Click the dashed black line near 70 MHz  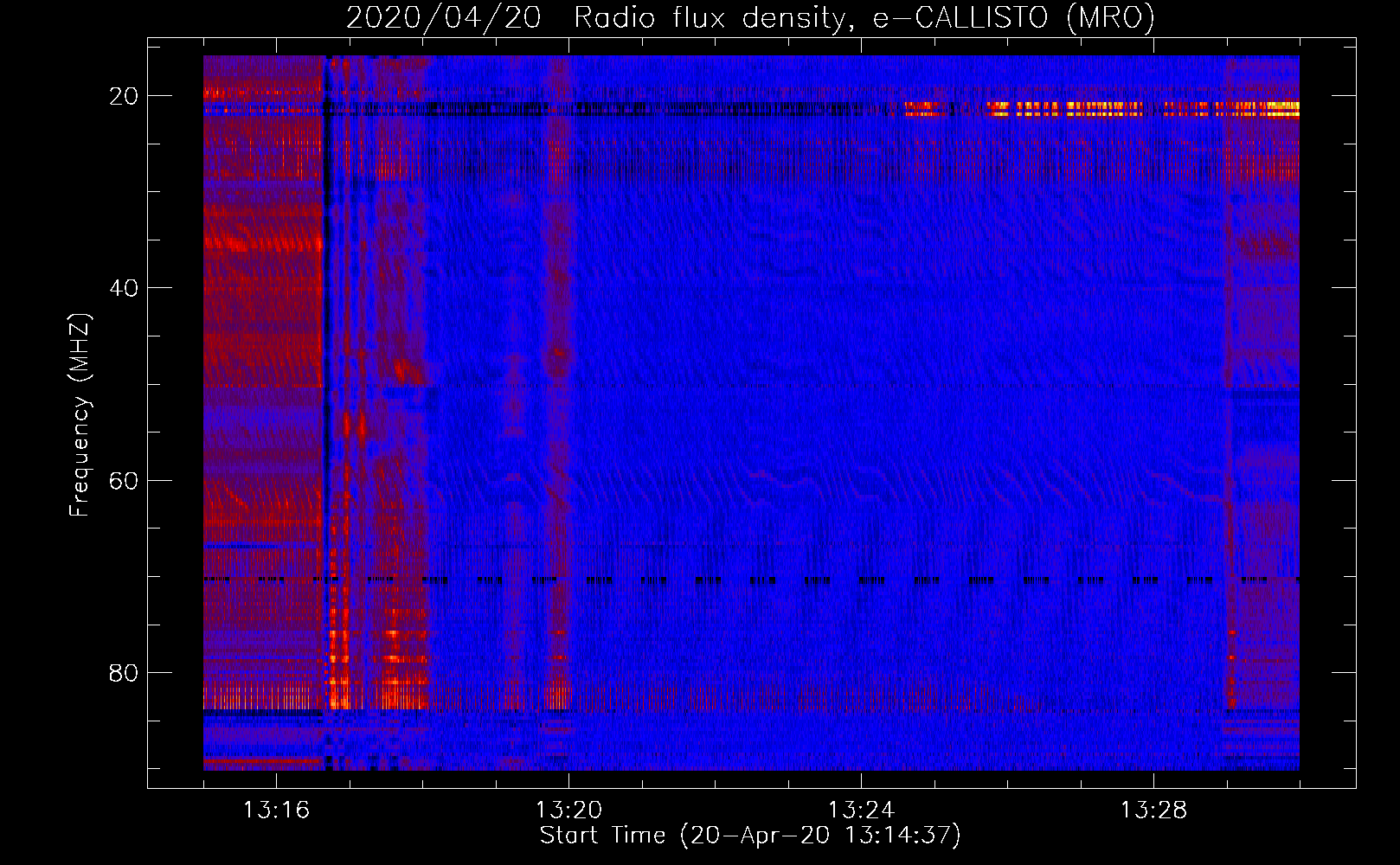pyautogui.click(x=751, y=580)
